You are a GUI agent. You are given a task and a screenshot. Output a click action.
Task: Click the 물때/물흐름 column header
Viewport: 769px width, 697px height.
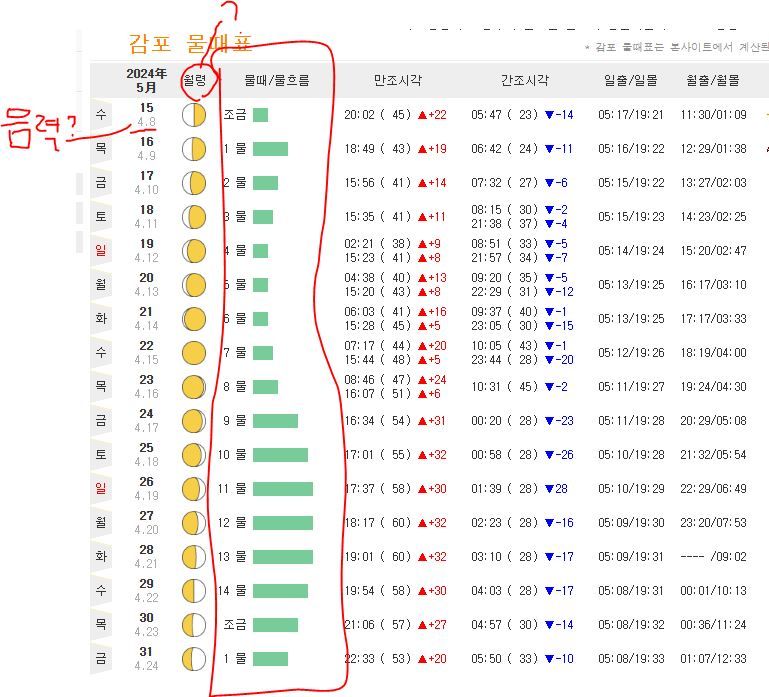tap(277, 80)
